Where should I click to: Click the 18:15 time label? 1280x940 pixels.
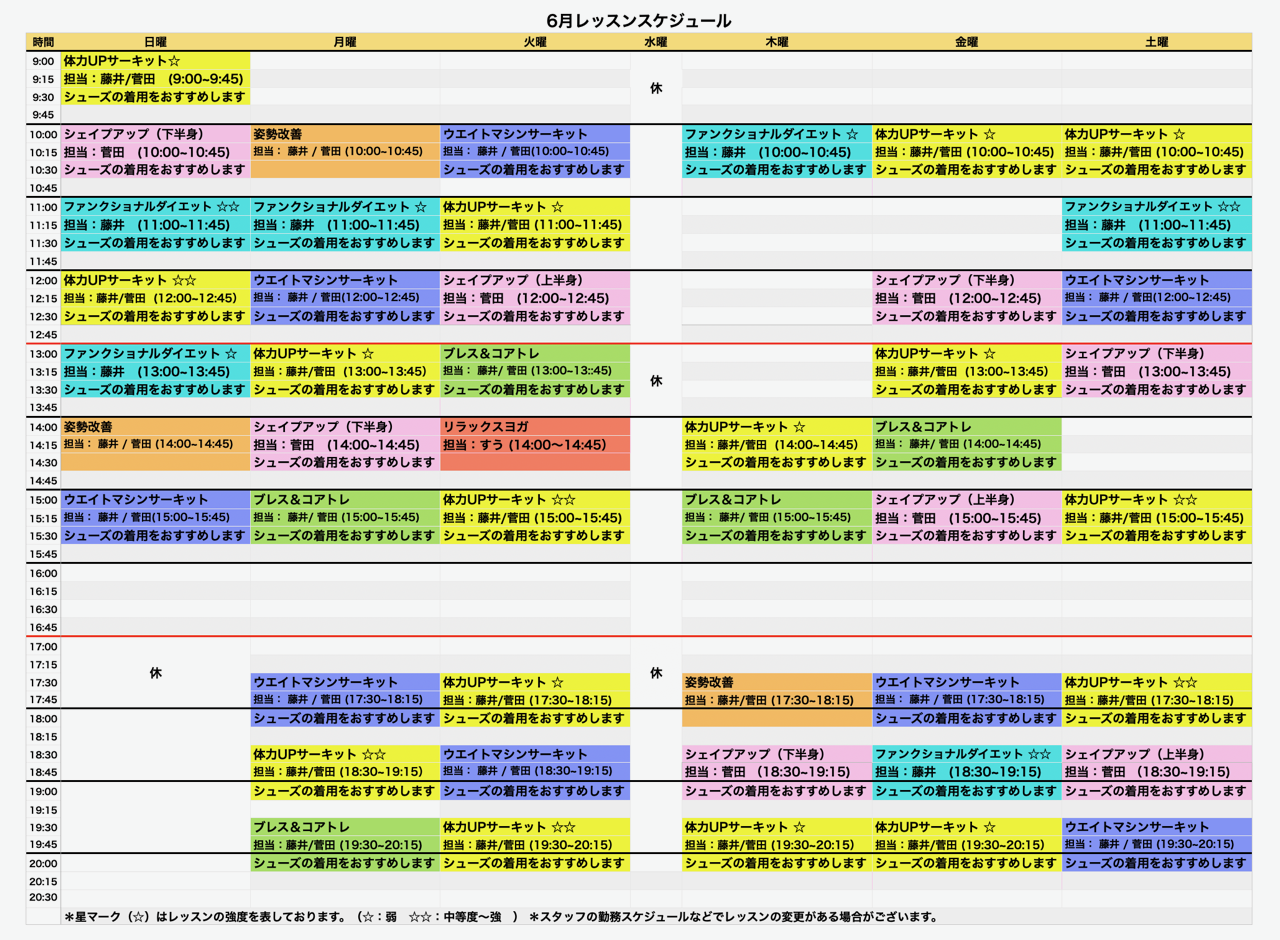point(43,736)
